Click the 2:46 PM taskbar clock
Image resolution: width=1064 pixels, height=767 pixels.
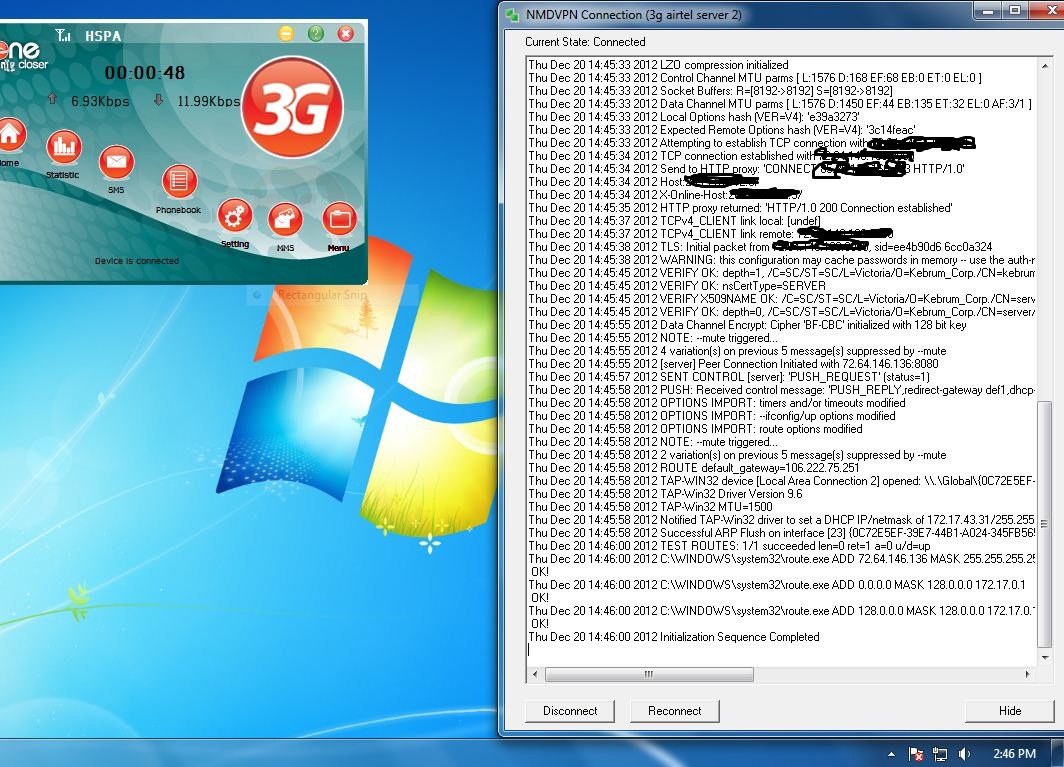1014,753
